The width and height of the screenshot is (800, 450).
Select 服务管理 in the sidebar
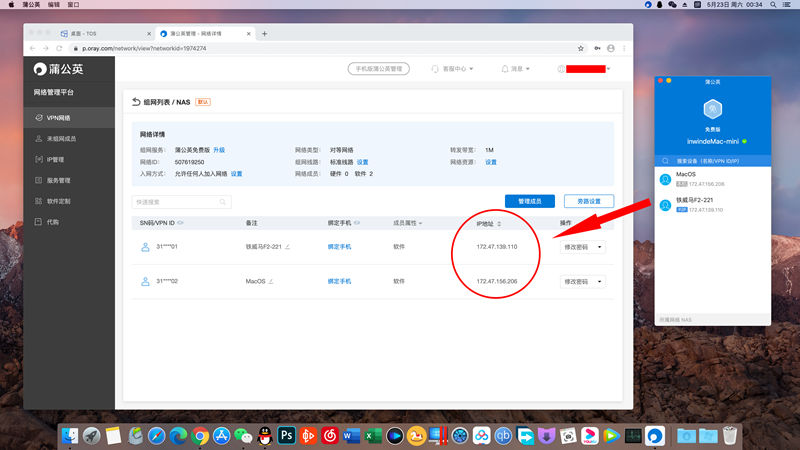pyautogui.click(x=69, y=181)
